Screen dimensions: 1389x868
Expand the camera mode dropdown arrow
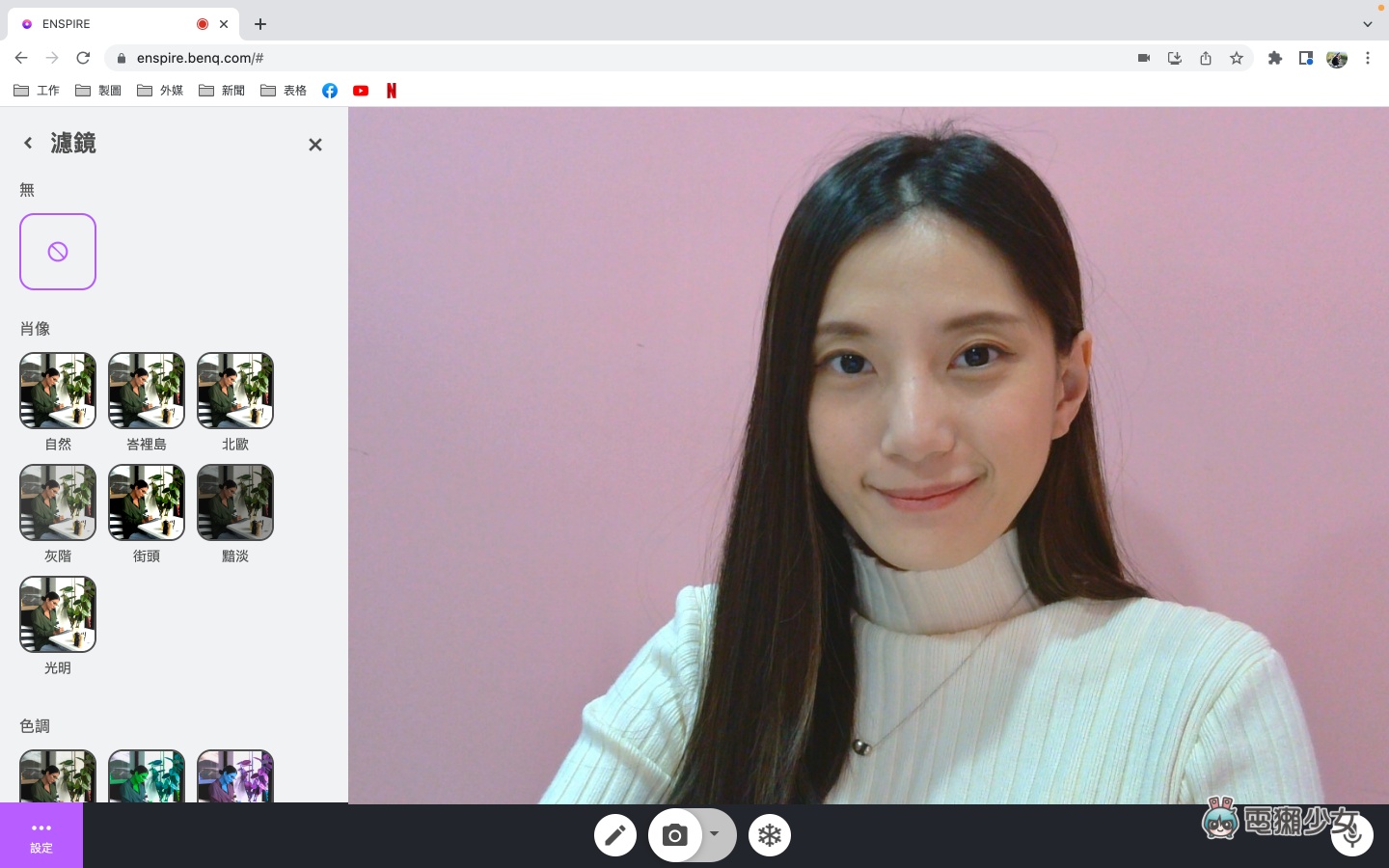(x=715, y=834)
